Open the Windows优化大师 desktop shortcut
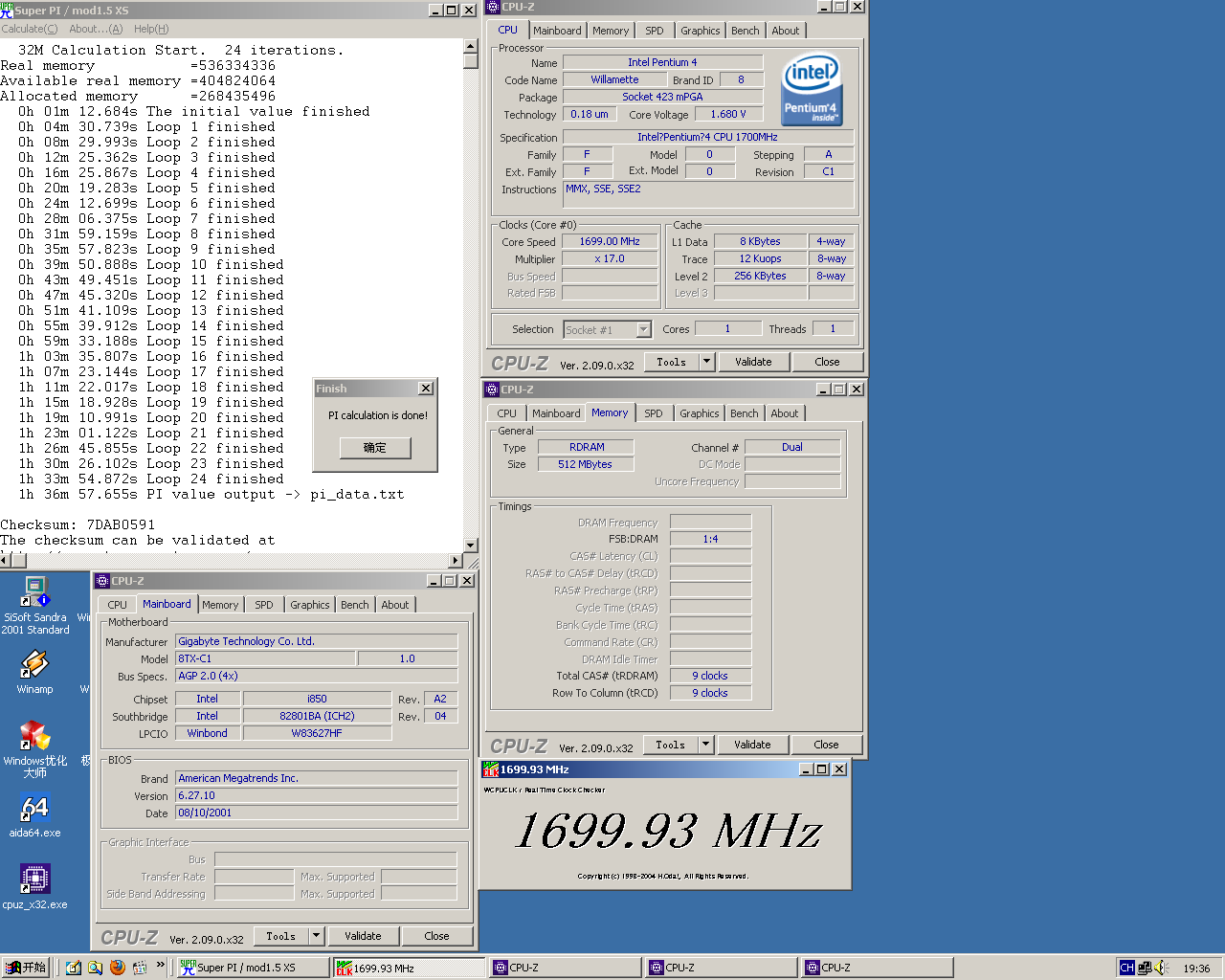Viewport: 1225px width, 980px height. click(x=34, y=748)
